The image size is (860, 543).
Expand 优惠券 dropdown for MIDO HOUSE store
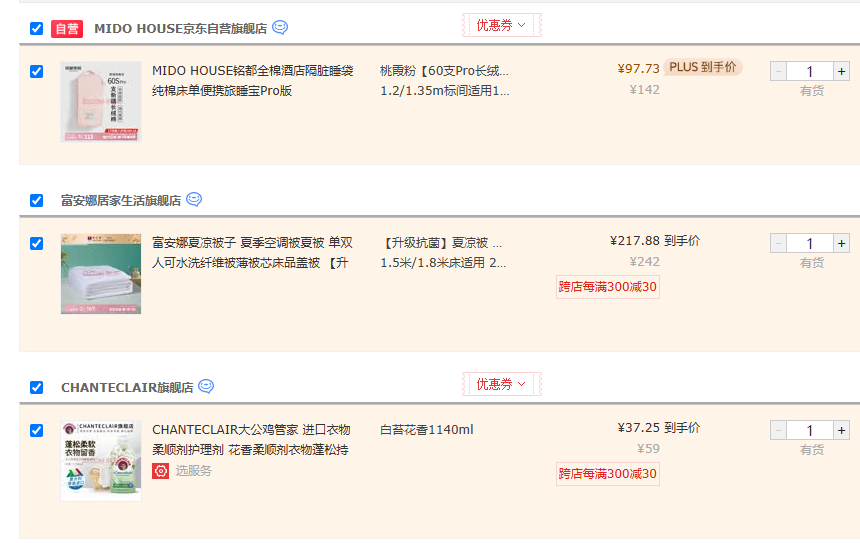[x=502, y=25]
